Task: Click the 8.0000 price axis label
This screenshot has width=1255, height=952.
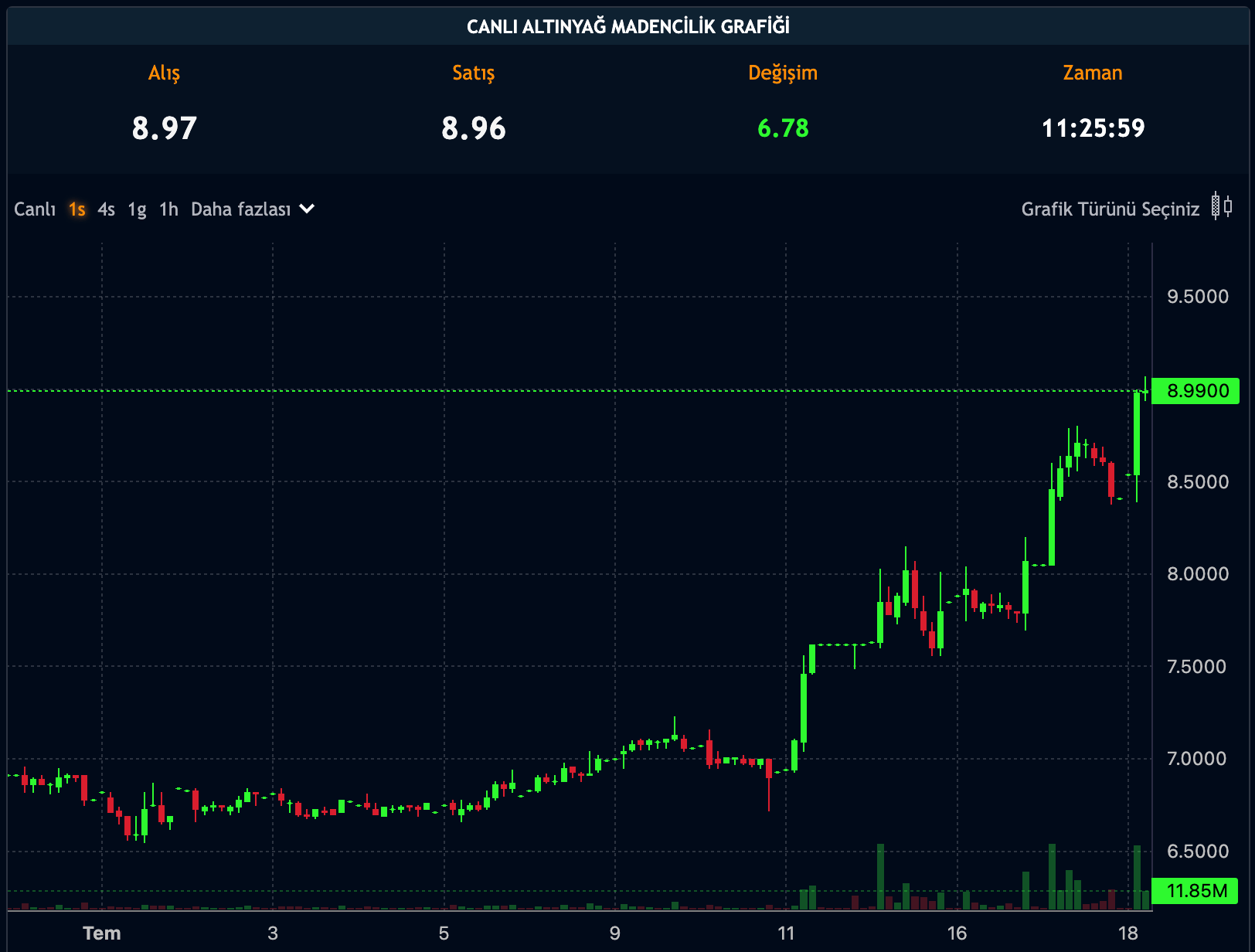Action: [1198, 574]
